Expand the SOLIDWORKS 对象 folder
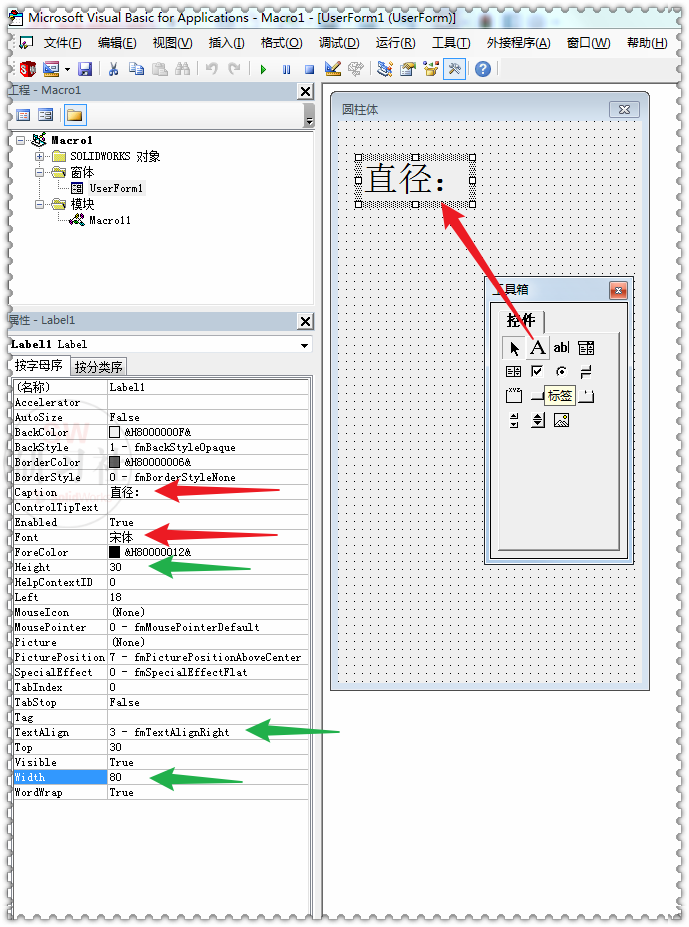Screen dimensions: 689x927 tap(39, 157)
